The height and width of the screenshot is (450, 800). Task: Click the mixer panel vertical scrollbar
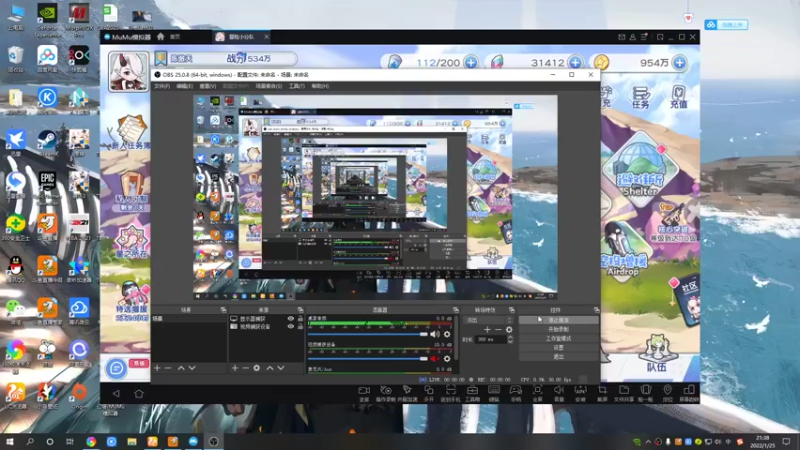(456, 339)
